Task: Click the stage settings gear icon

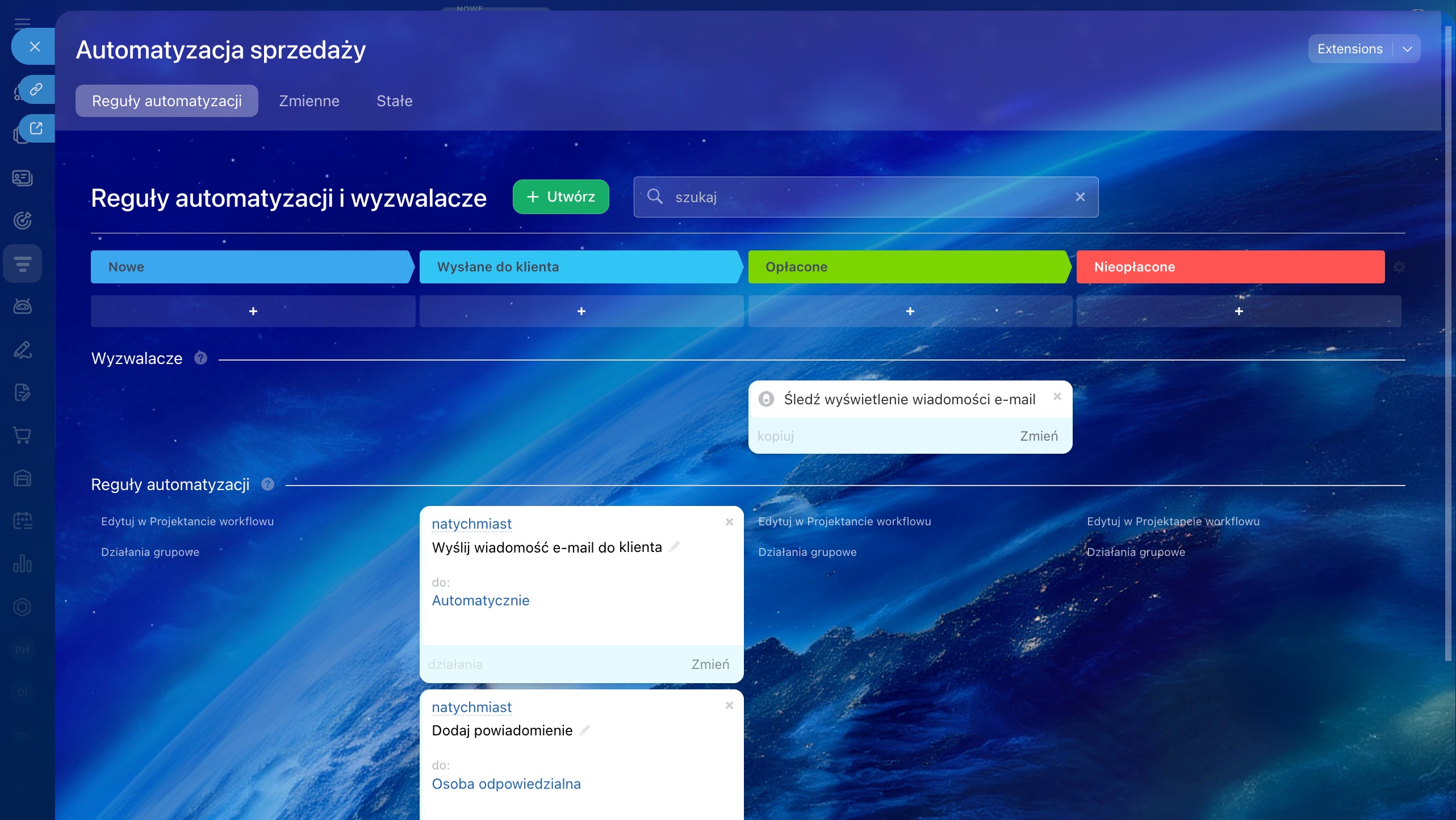Action: pyautogui.click(x=1399, y=267)
